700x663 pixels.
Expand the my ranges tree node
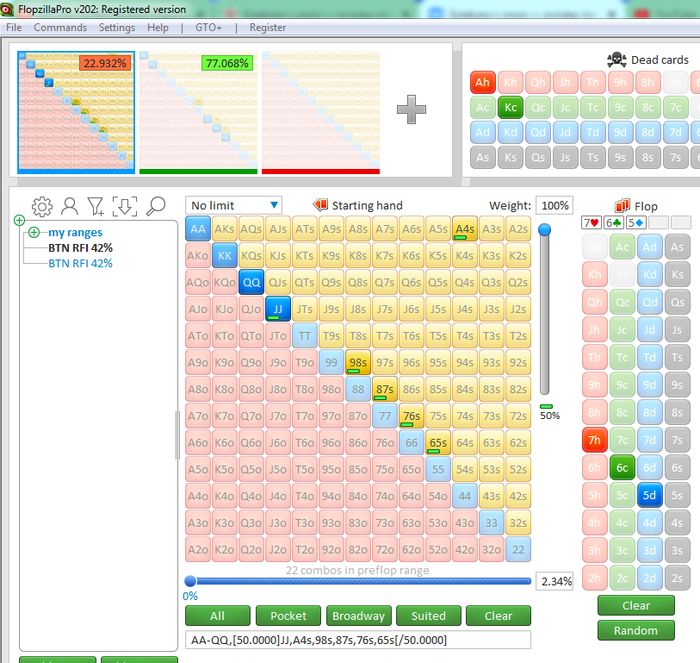pos(34,232)
